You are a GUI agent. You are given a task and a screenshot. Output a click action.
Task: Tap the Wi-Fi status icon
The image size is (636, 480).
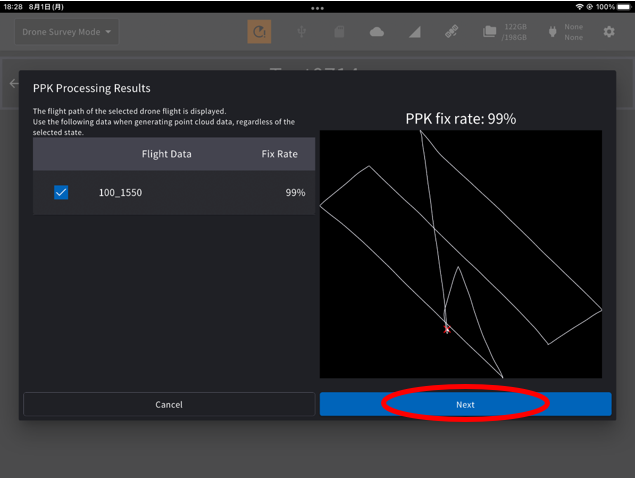[579, 6]
